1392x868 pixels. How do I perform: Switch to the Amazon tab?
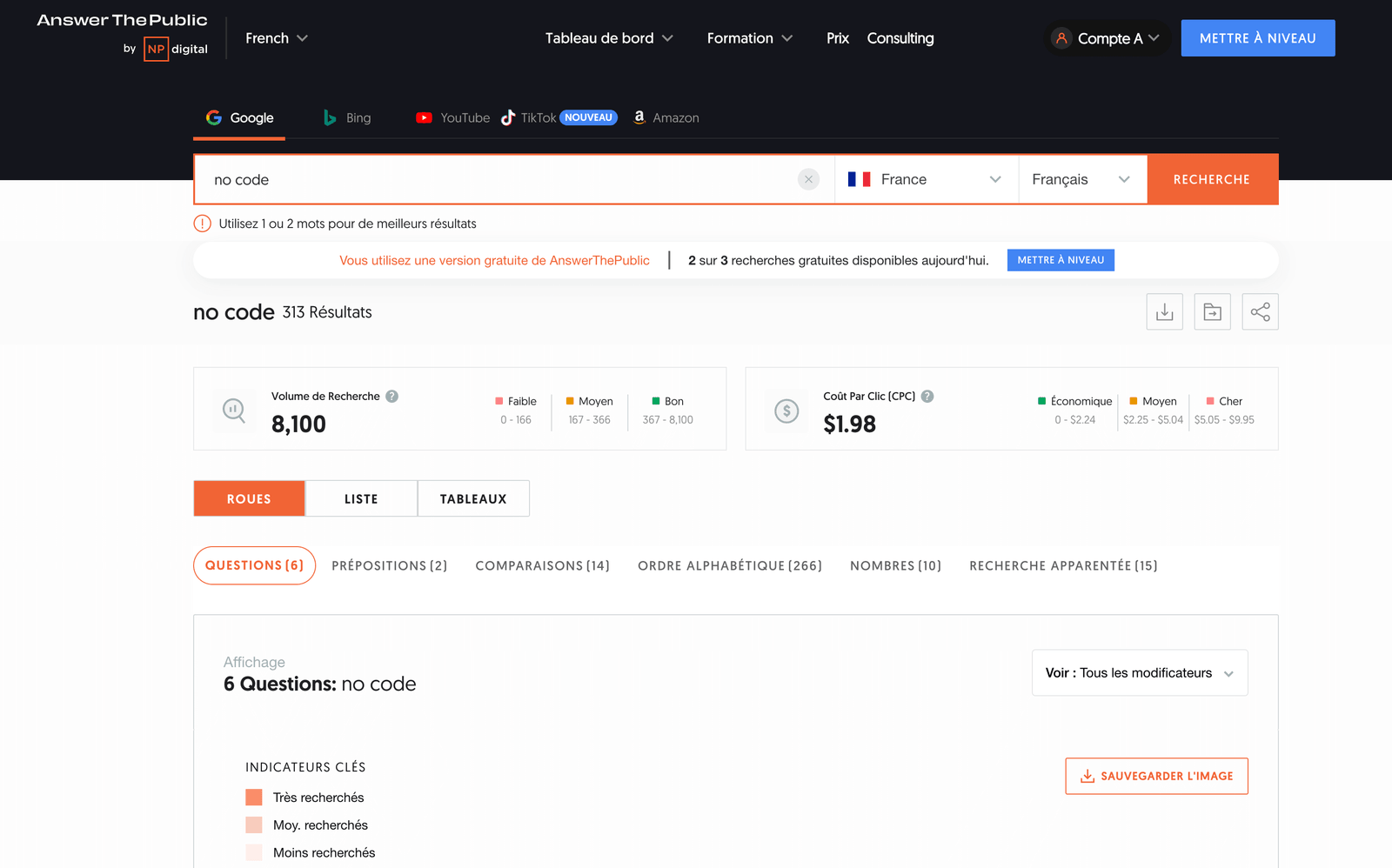tap(666, 118)
